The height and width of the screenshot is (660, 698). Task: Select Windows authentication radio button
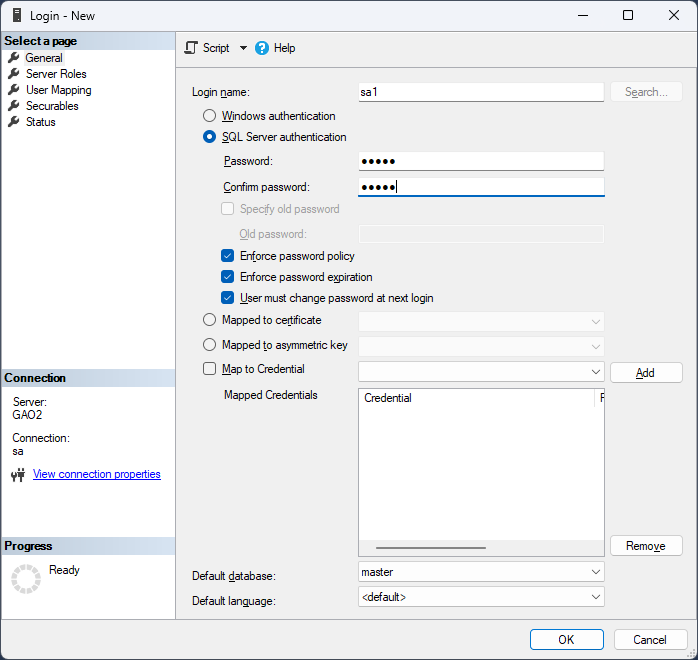pos(209,116)
